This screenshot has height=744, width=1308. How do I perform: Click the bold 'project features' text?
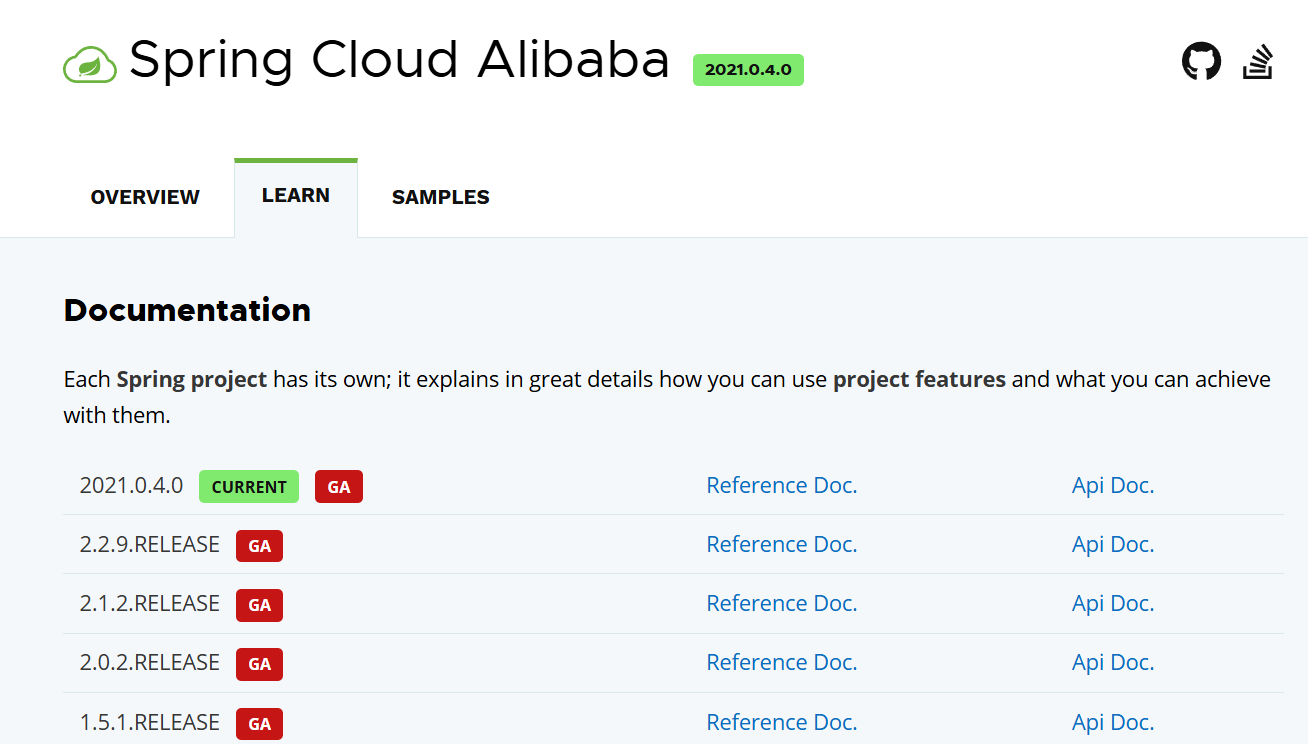tap(919, 380)
